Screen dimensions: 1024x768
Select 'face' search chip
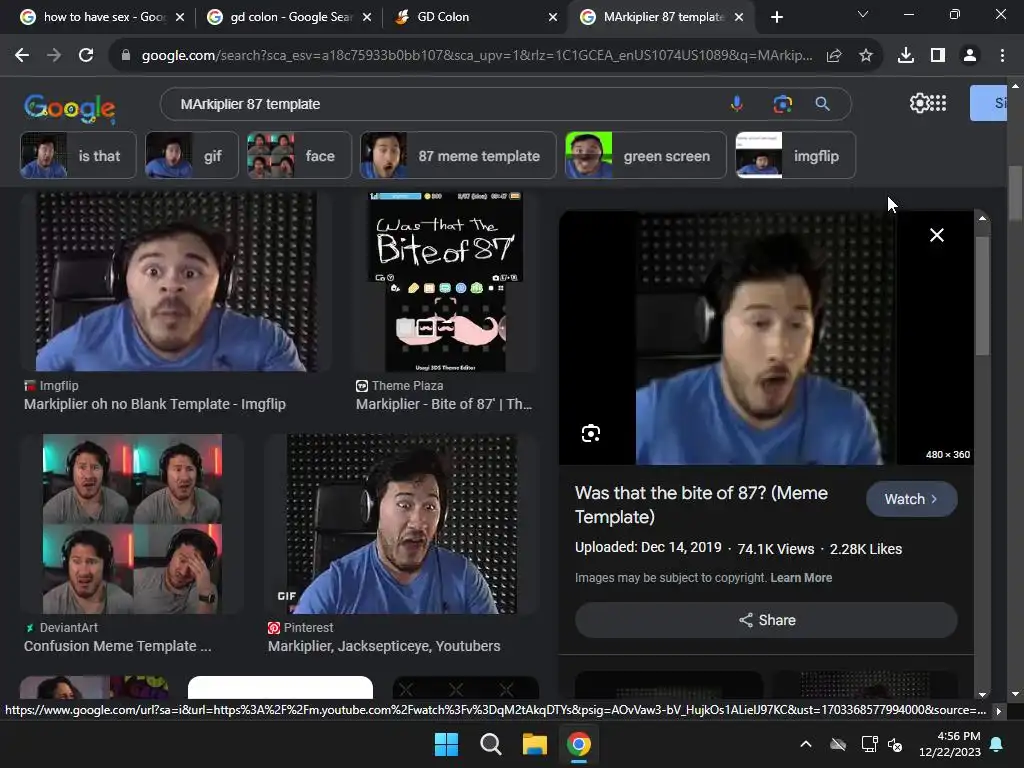[299, 155]
